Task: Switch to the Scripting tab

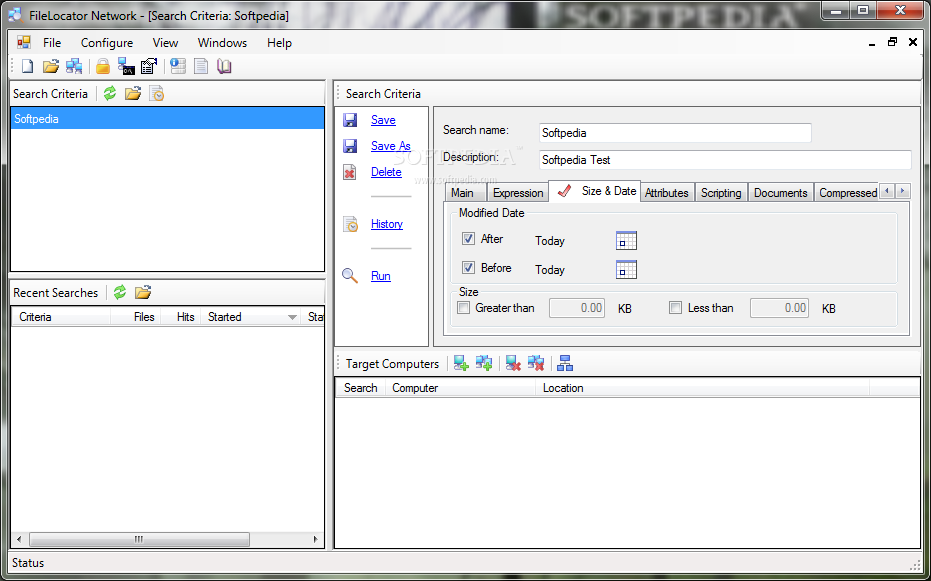Action: pyautogui.click(x=721, y=193)
